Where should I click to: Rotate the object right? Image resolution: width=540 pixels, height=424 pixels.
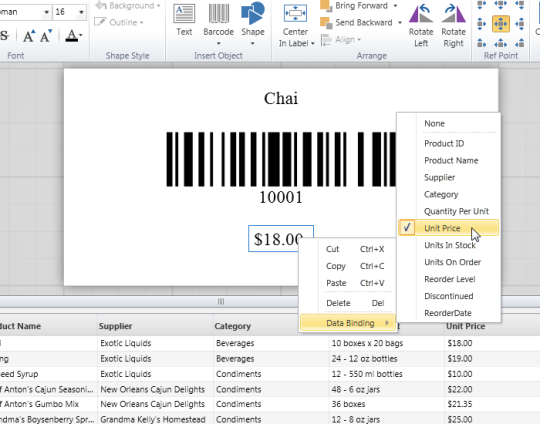453,25
